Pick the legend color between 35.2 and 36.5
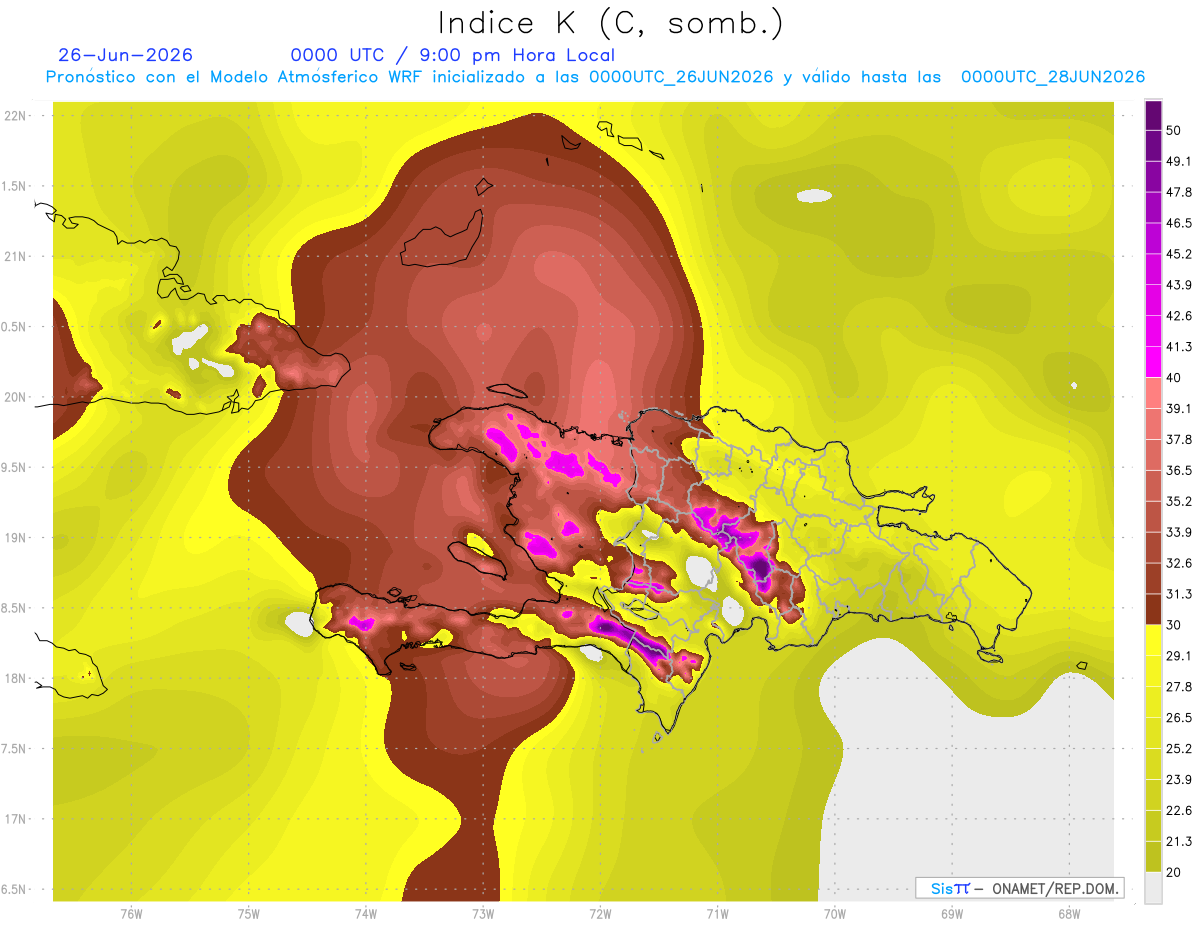Screen dimensions: 1200x927 point(1153,485)
